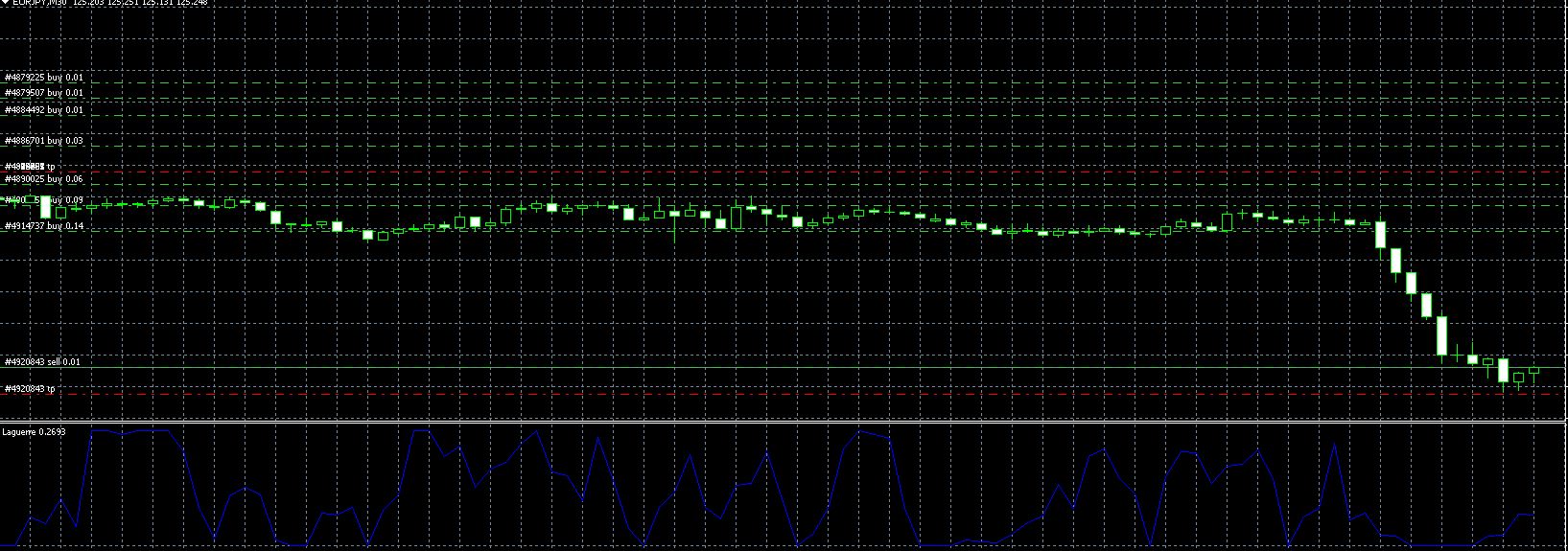Select order label #4879225 buy 0.01
1568x551 pixels.
tap(44, 78)
